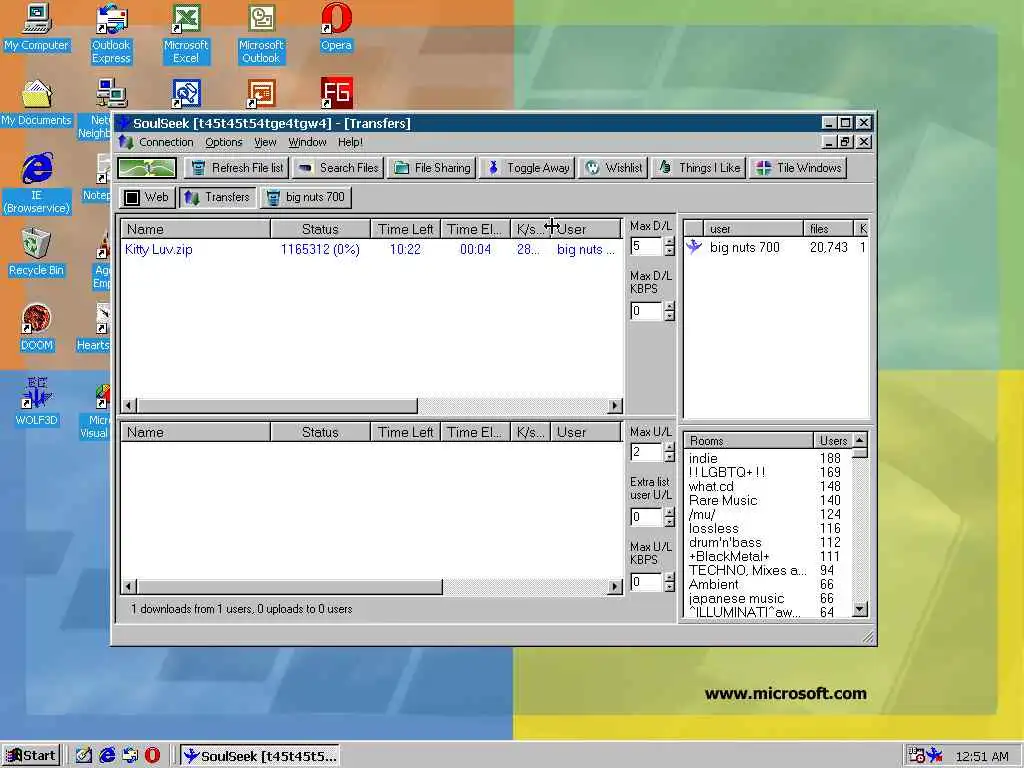Adjust Max U/L KBPS spinner
Image resolution: width=1024 pixels, height=768 pixels.
pos(669,583)
